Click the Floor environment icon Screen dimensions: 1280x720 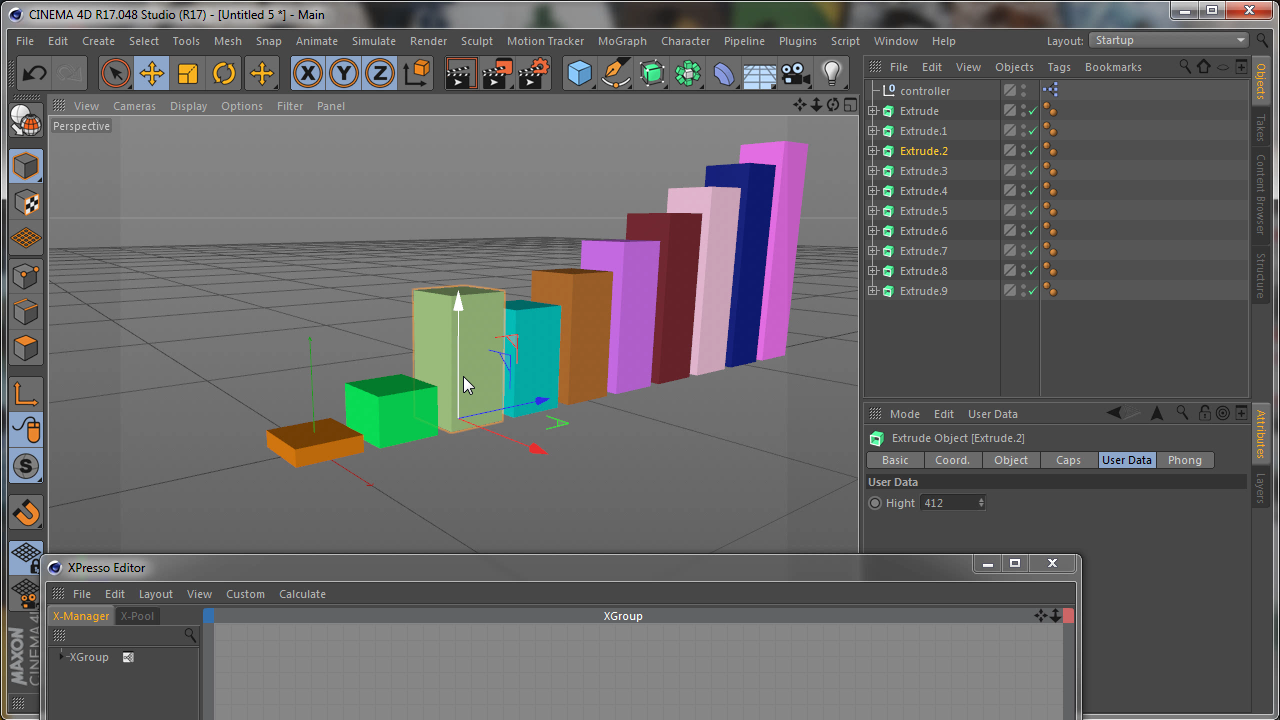point(760,73)
